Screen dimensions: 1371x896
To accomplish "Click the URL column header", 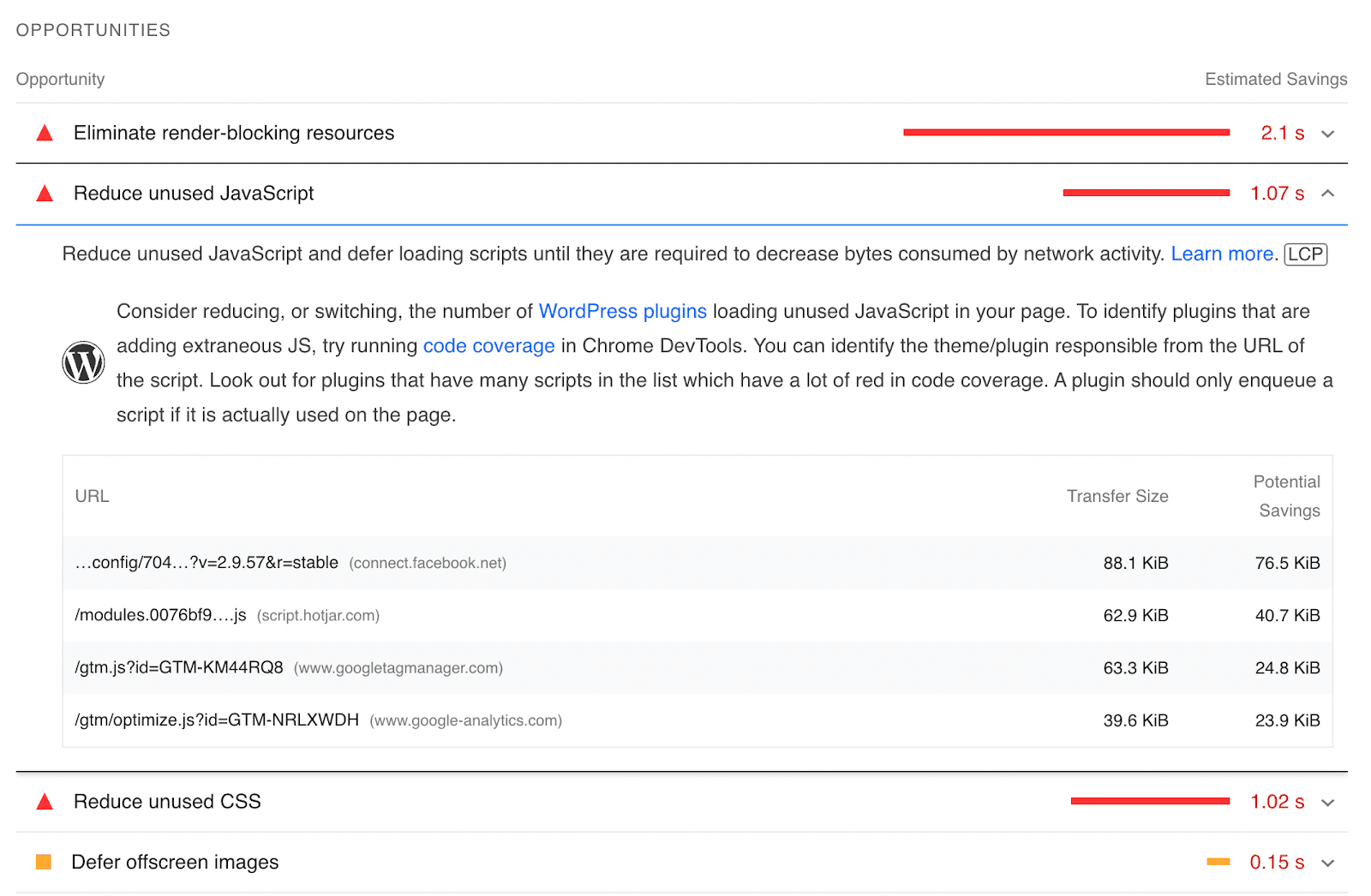I will point(93,496).
